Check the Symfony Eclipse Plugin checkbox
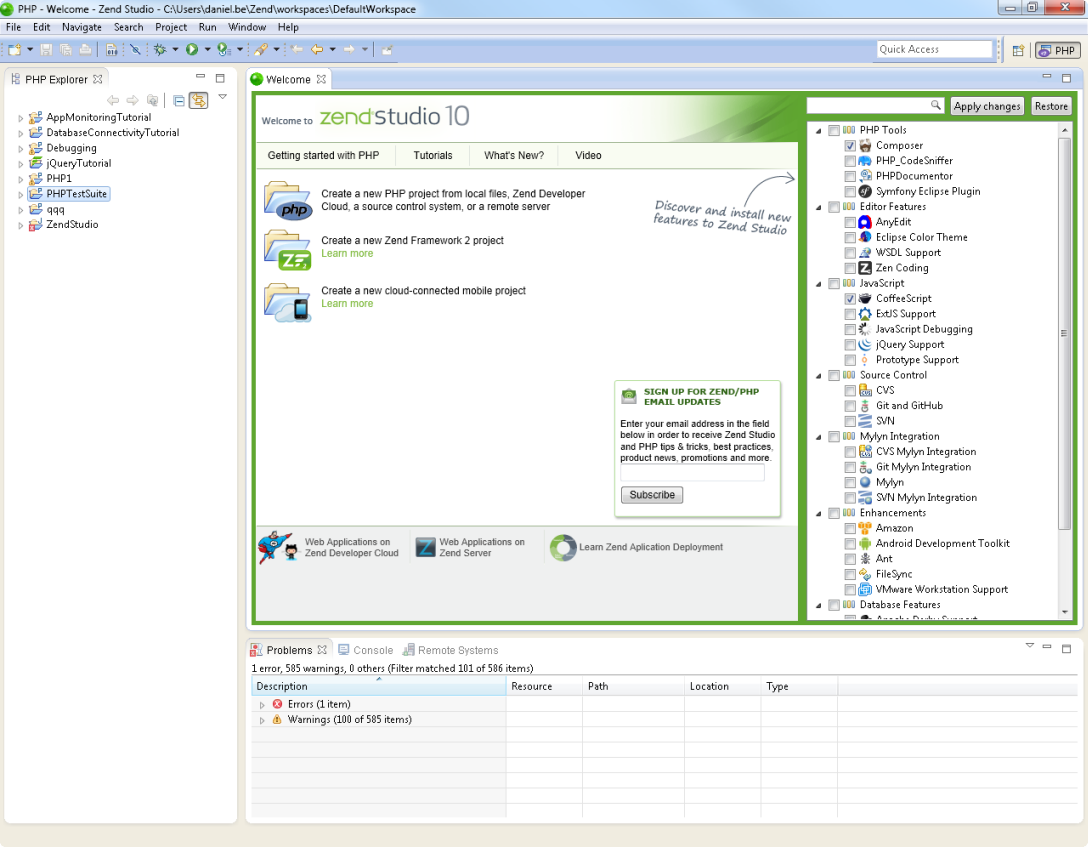The image size is (1088, 847). [x=850, y=191]
